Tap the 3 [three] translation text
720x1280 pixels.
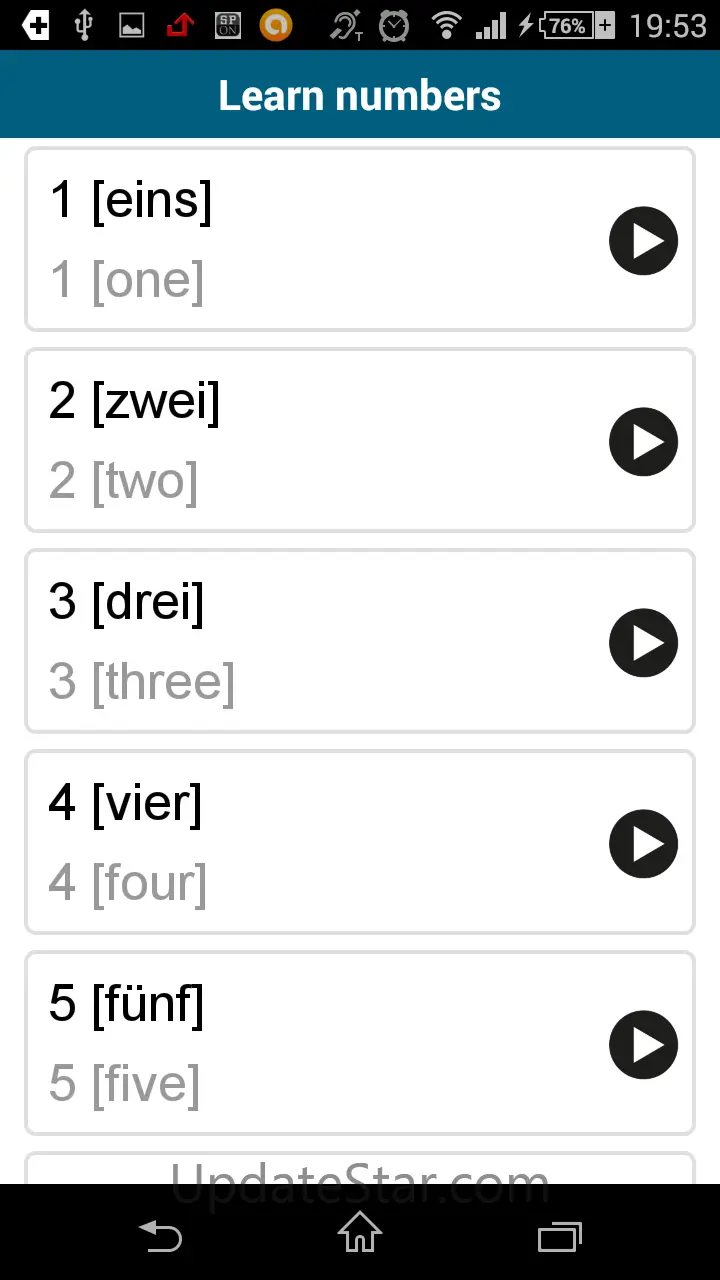click(x=142, y=682)
